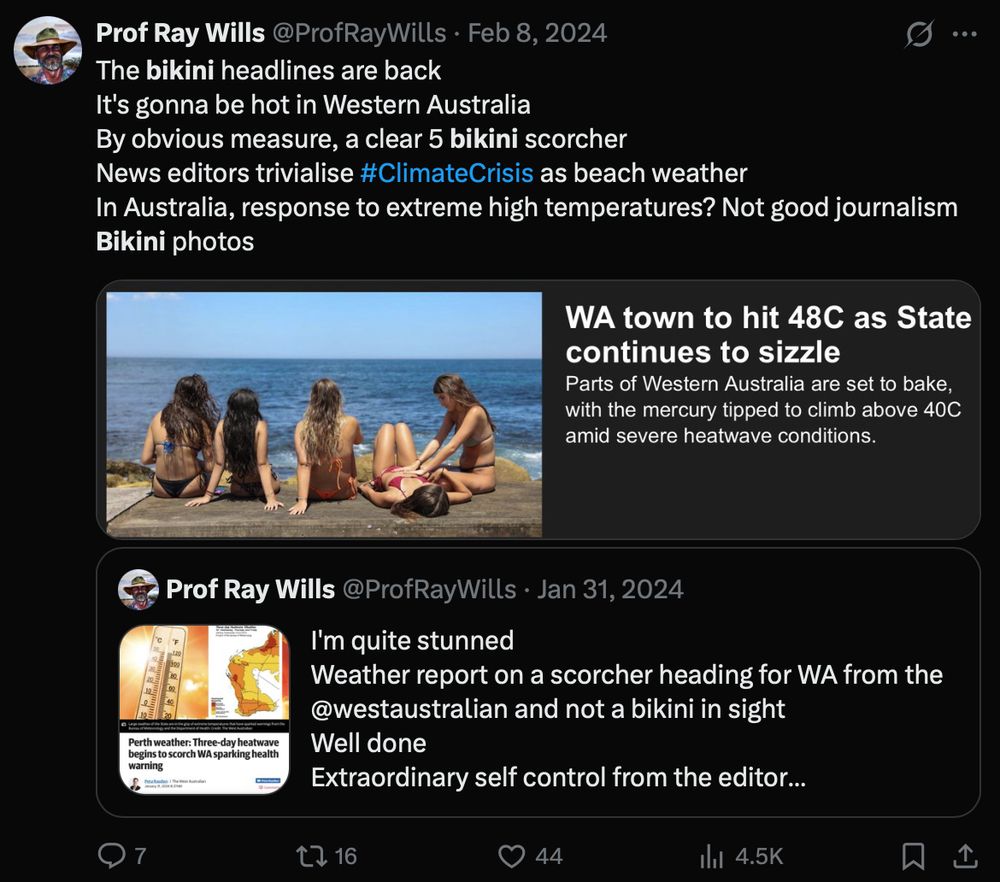The image size is (1000, 882).
Task: Open the 'WA town to hit 48C' article card
Action: tap(538, 411)
